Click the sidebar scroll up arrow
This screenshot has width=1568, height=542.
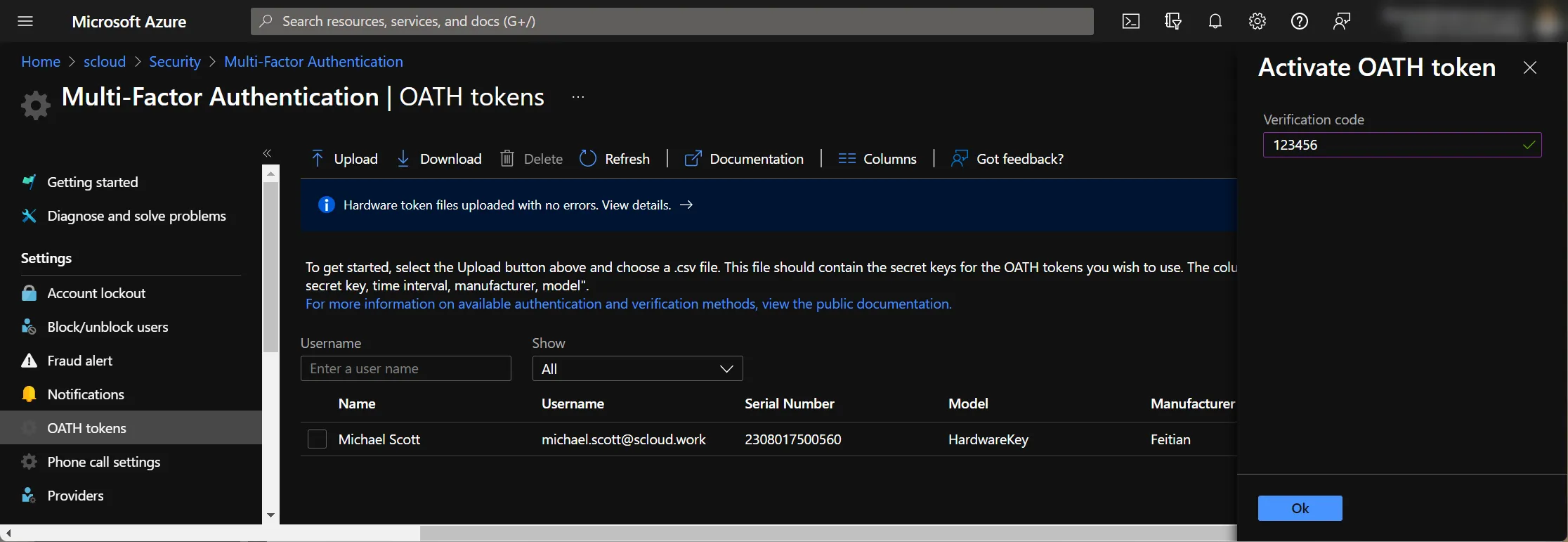pyautogui.click(x=270, y=173)
